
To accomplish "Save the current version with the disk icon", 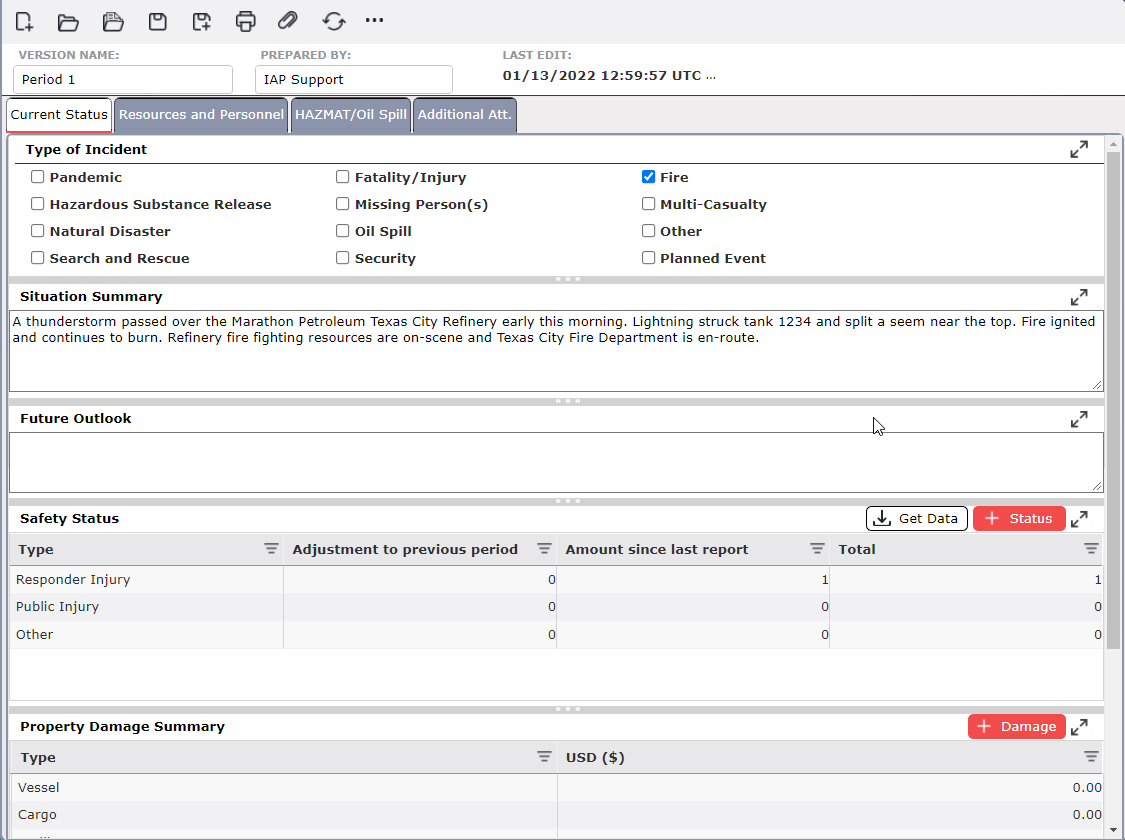I will point(157,21).
